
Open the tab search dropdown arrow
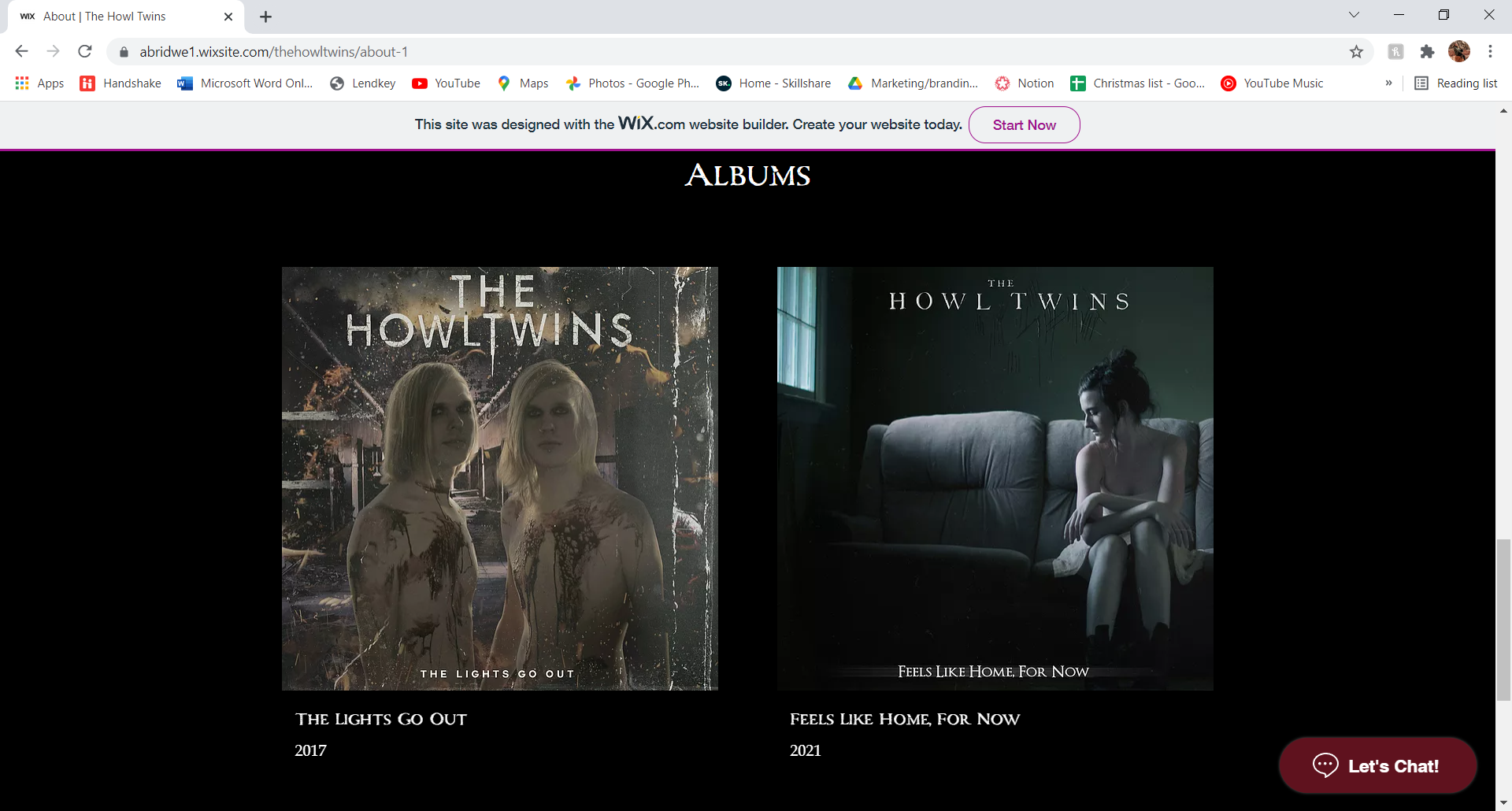pyautogui.click(x=1354, y=15)
